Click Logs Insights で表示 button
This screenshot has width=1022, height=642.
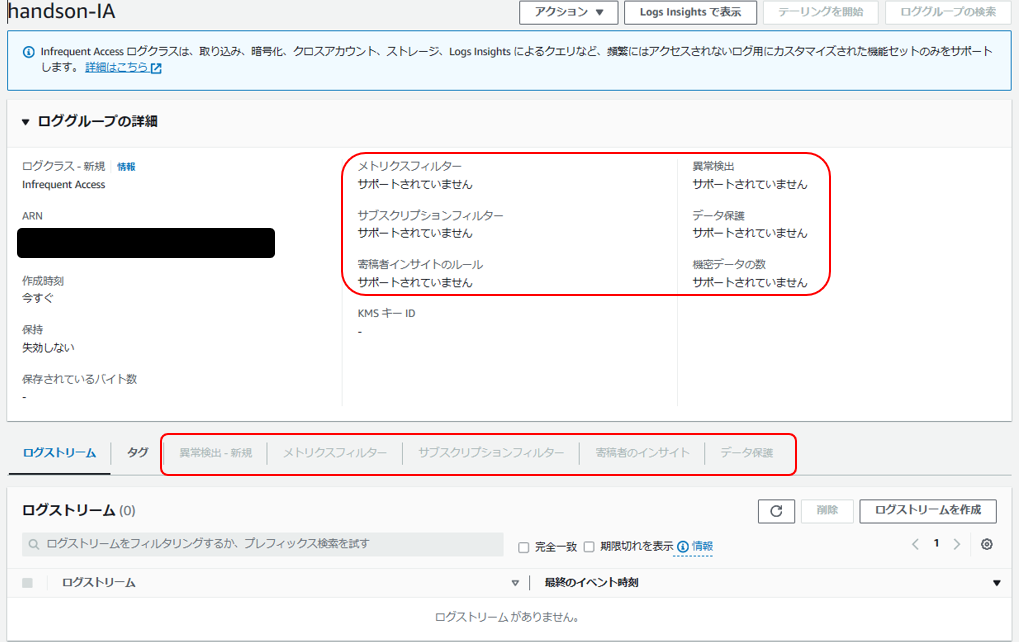pos(690,12)
